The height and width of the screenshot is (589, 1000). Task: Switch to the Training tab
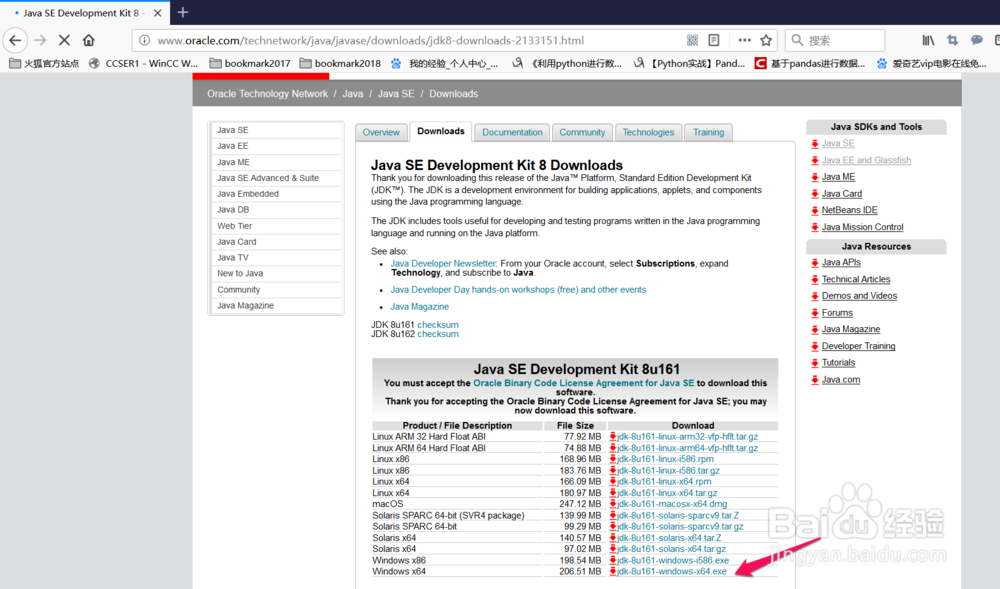[709, 132]
